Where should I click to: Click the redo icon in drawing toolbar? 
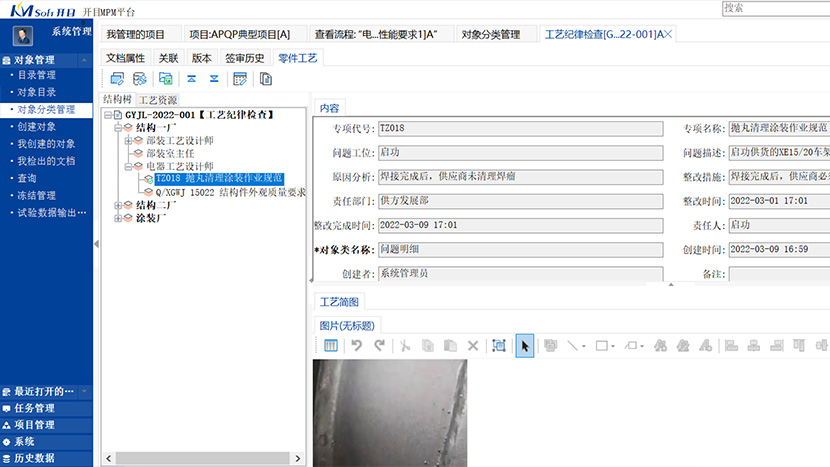379,346
